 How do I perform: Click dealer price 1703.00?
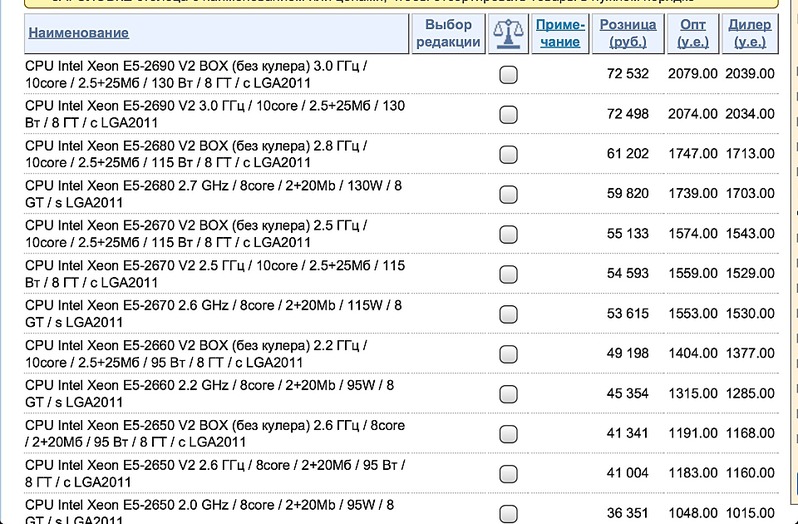click(x=750, y=193)
